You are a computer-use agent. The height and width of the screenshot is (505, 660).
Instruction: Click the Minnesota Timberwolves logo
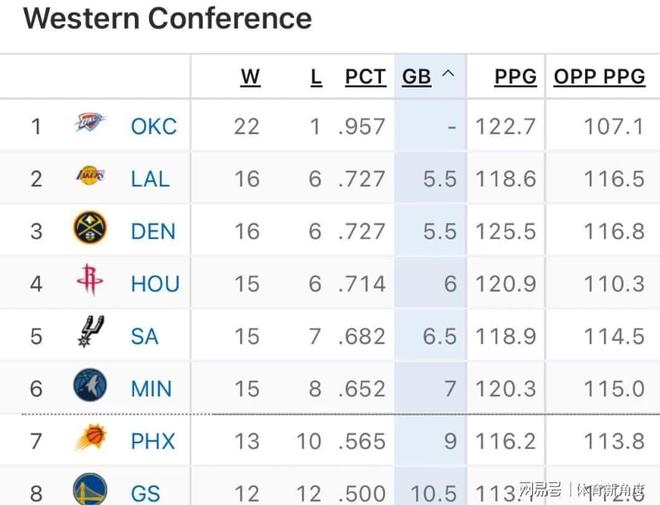point(90,386)
